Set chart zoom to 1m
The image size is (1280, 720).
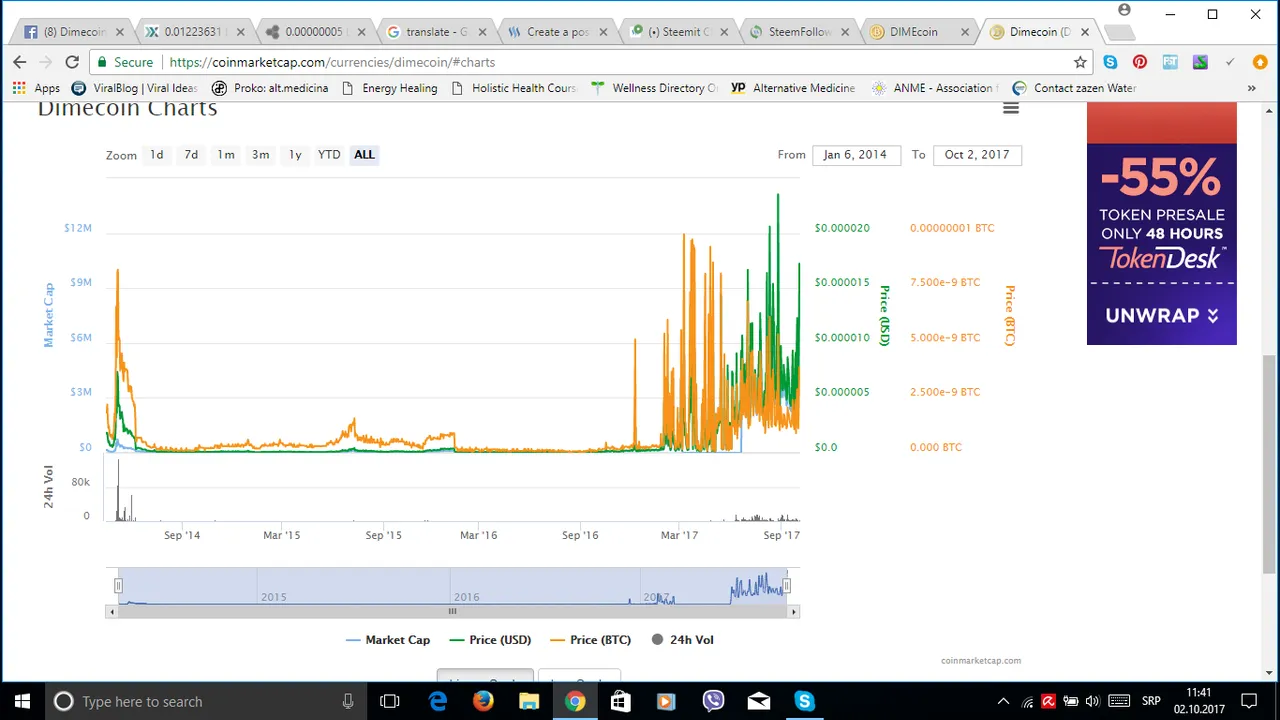click(226, 155)
